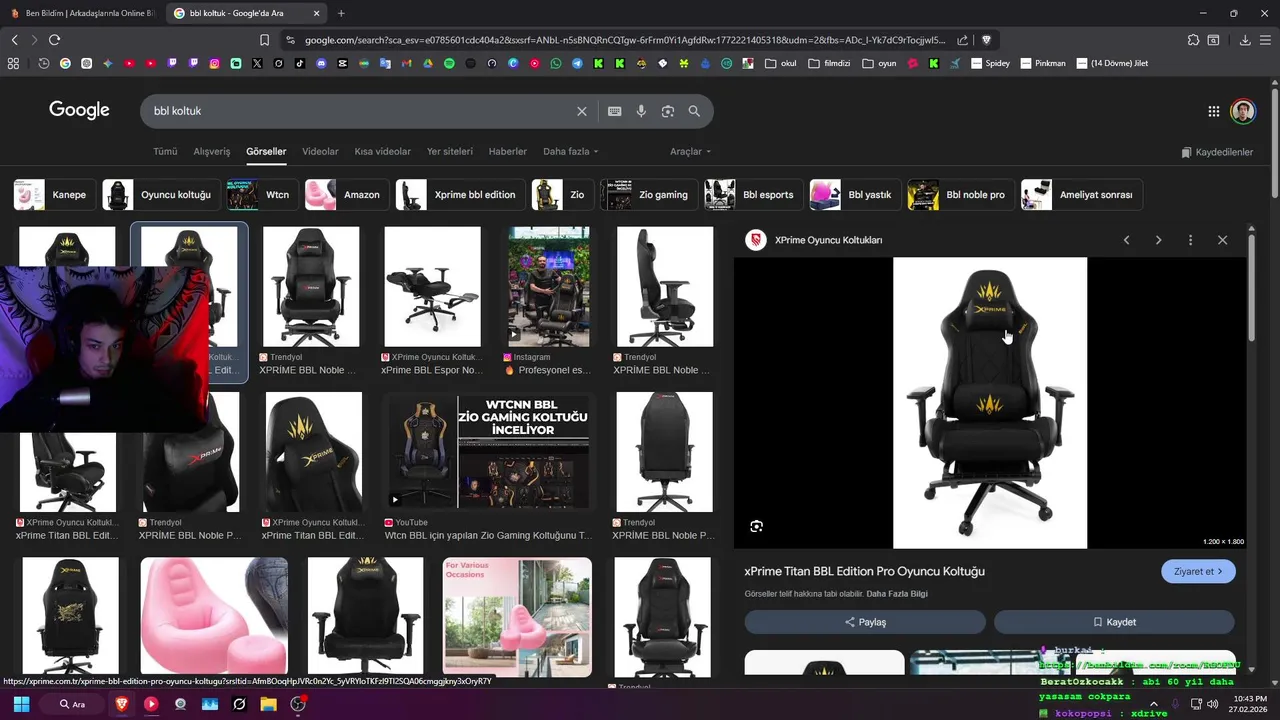Open the Instagram bookmark
Image resolution: width=1280 pixels, height=720 pixels.
[214, 63]
